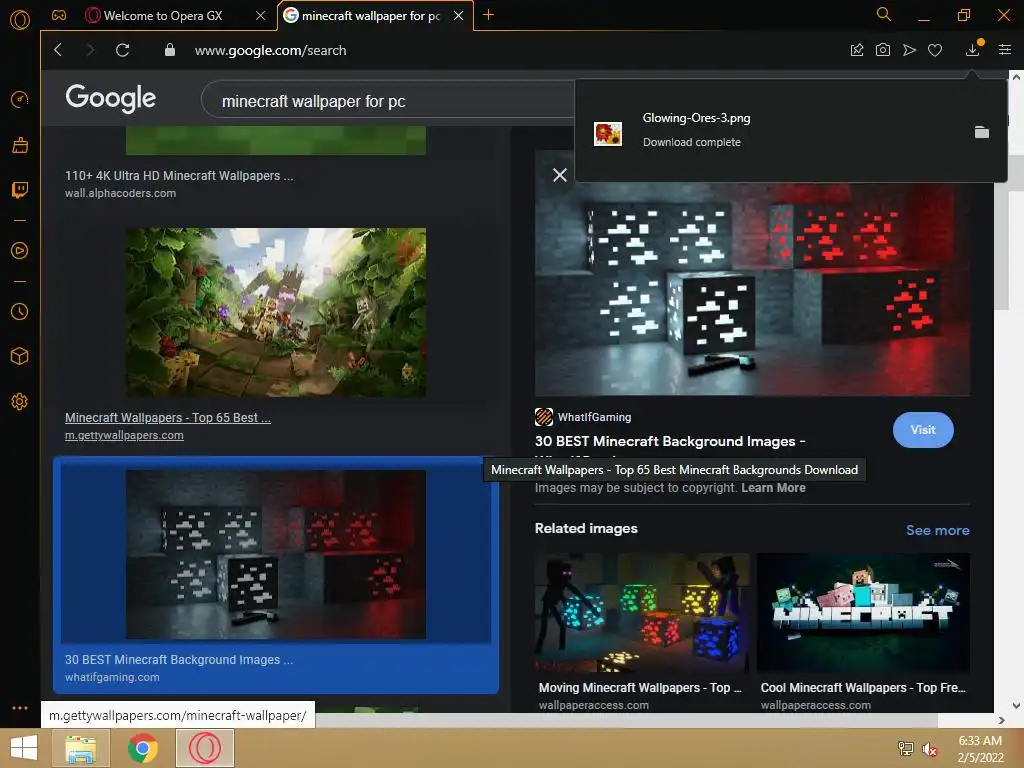
Task: Open 110+ 4K Ultra HD Minecraft Wallpapers result
Action: pyautogui.click(x=179, y=176)
